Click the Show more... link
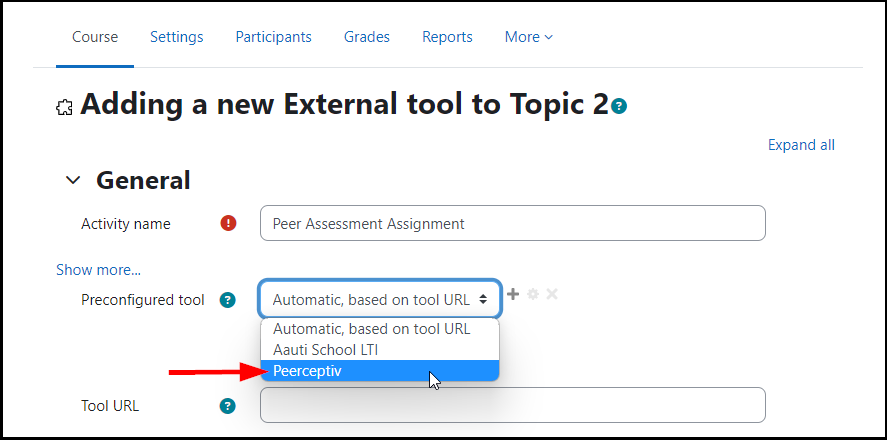 point(98,270)
